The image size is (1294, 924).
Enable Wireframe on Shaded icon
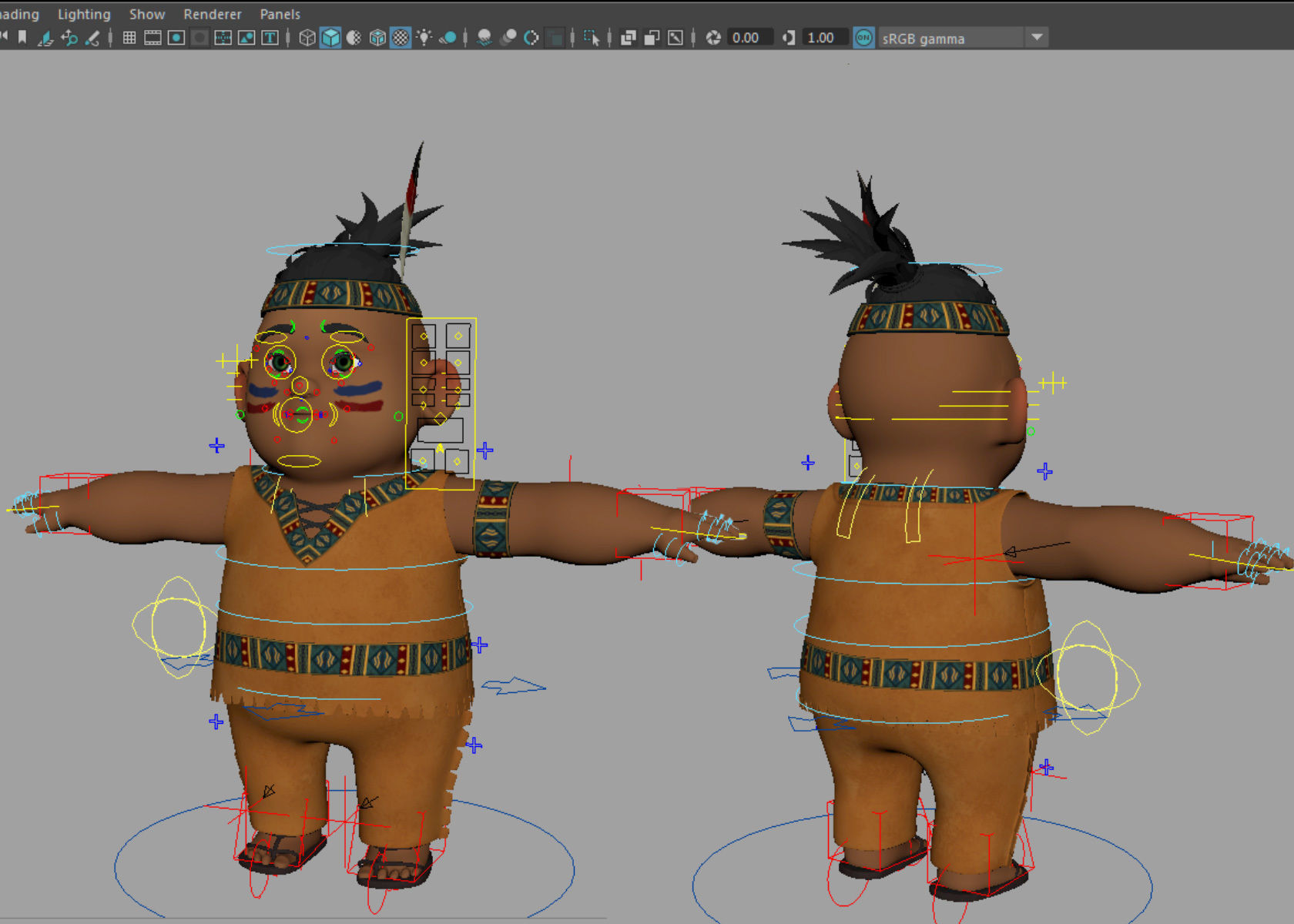pos(377,38)
